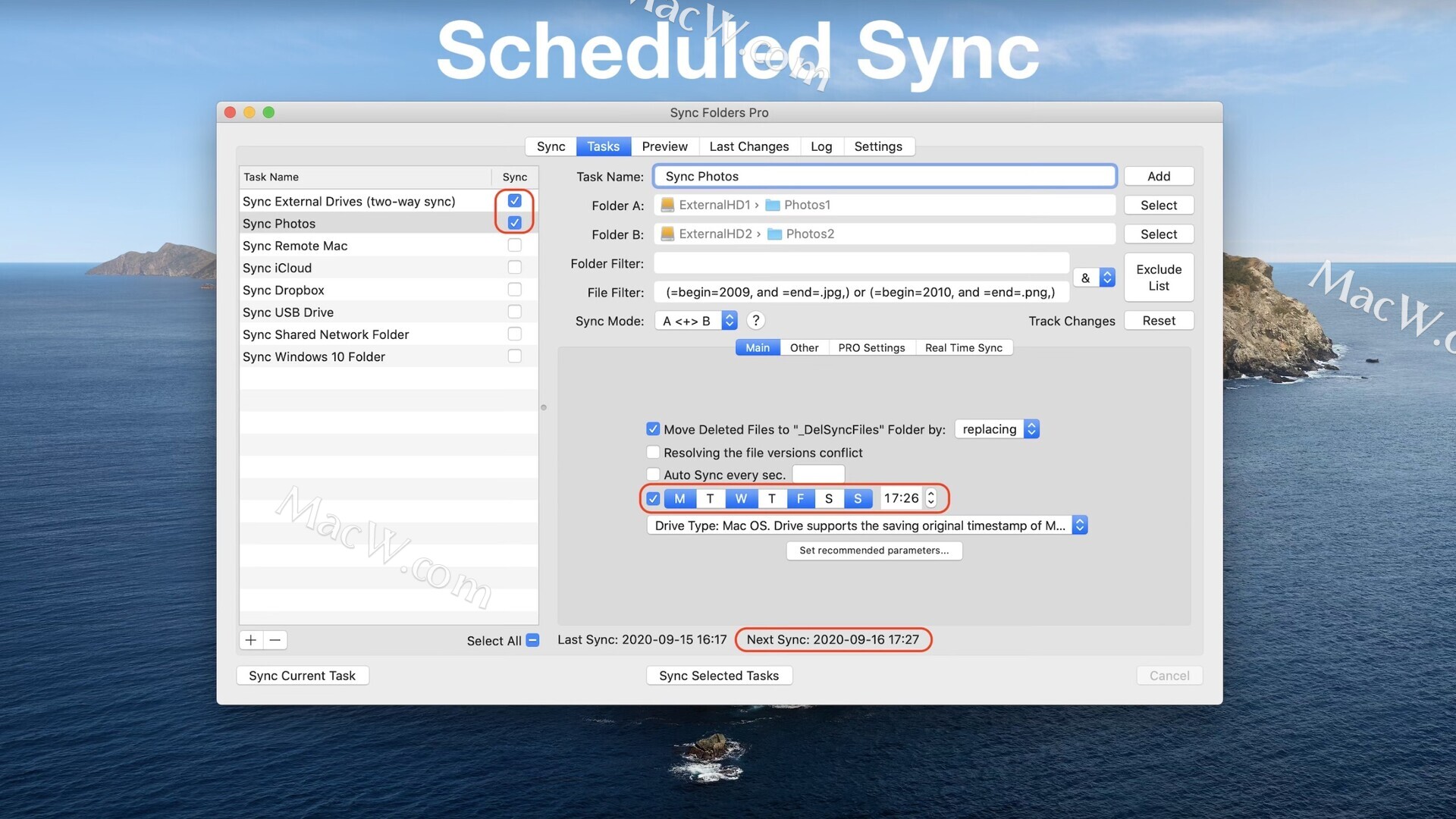Image resolution: width=1456 pixels, height=819 pixels.
Task: Enable Resolving the file versions conflict
Action: (x=653, y=452)
